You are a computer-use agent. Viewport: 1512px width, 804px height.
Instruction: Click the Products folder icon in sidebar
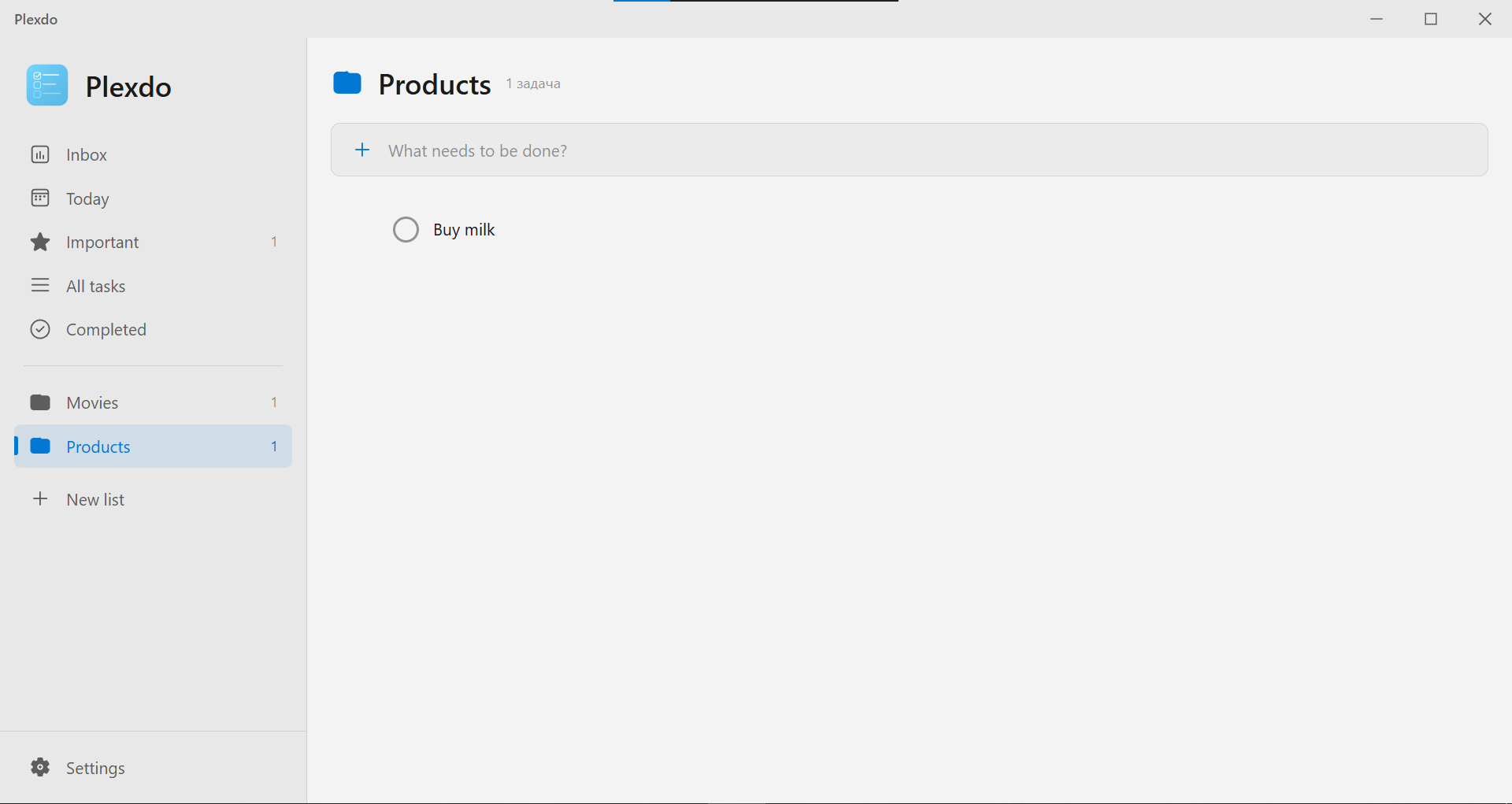click(40, 446)
